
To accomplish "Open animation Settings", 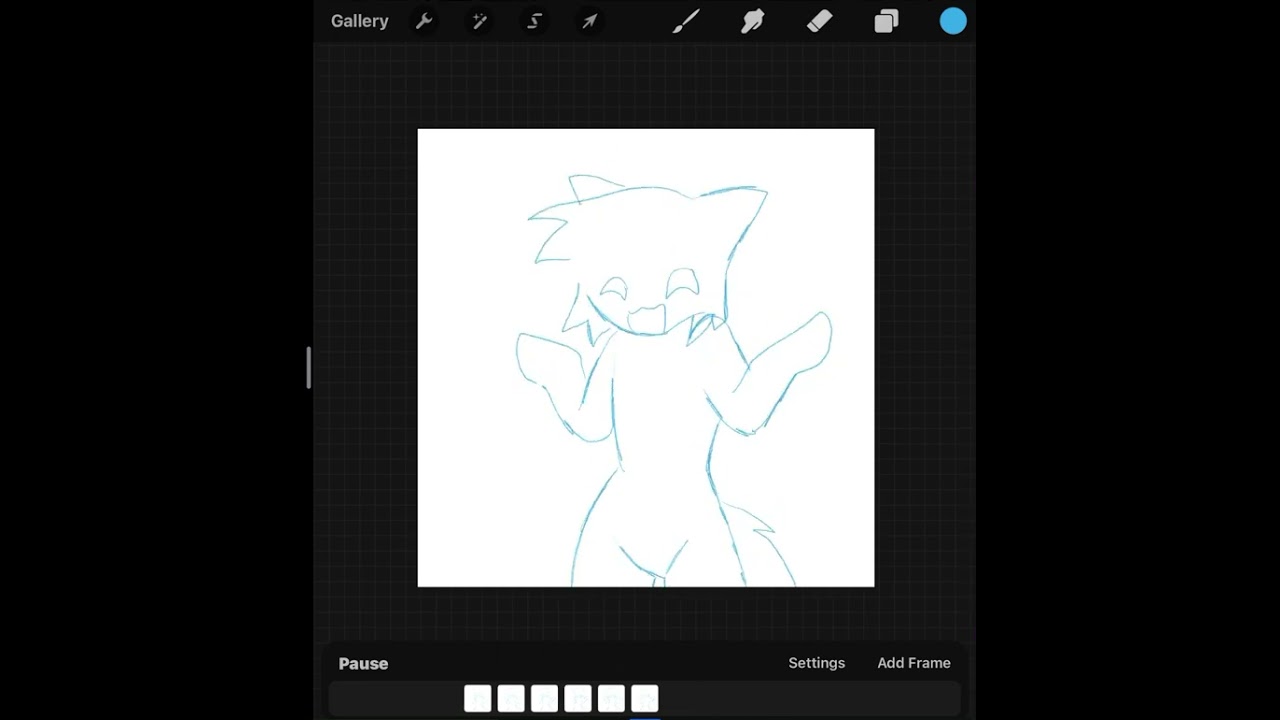I will (816, 663).
